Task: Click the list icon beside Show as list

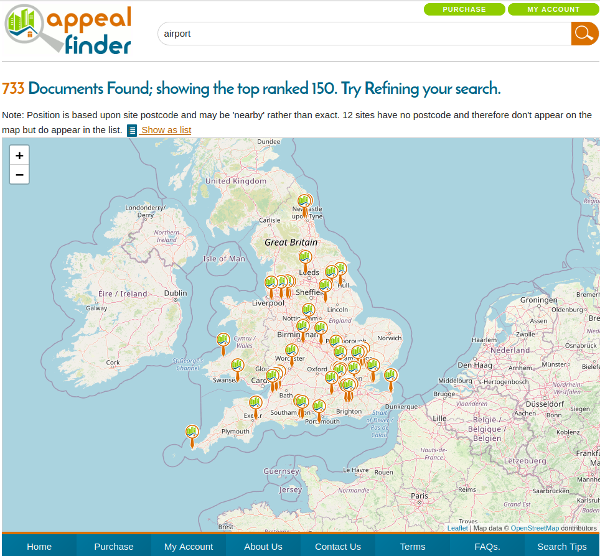Action: click(x=132, y=130)
